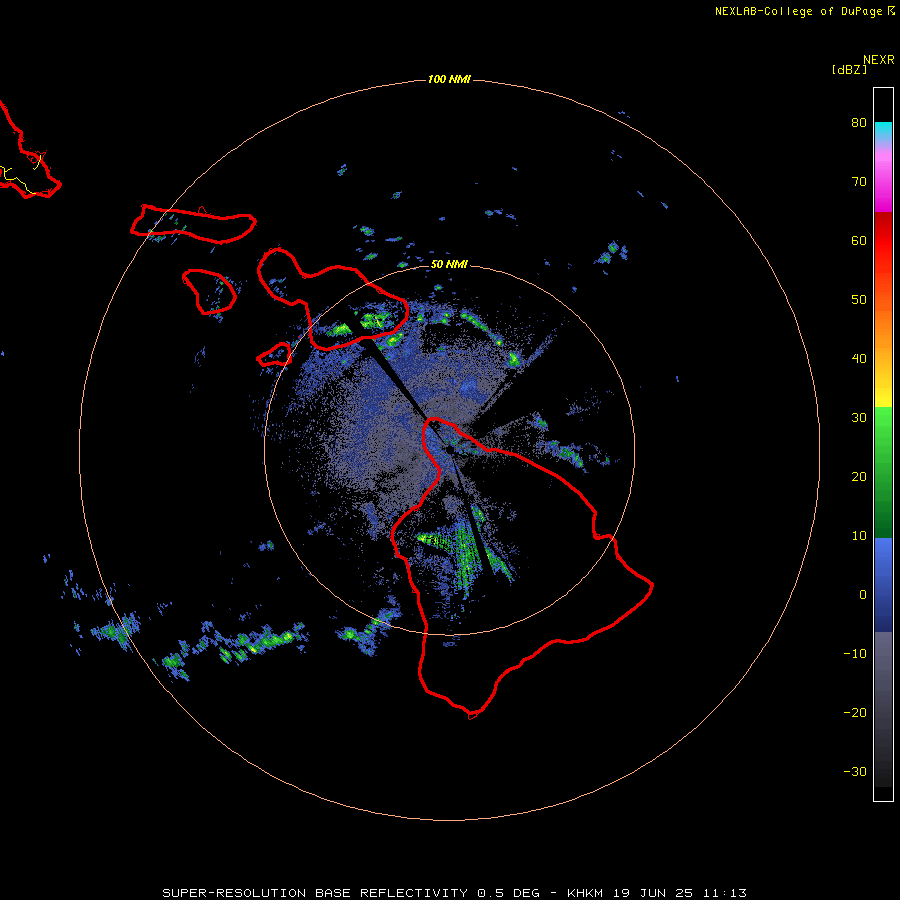
Task: Click the -10 dBZ scale value
Action: tap(855, 654)
